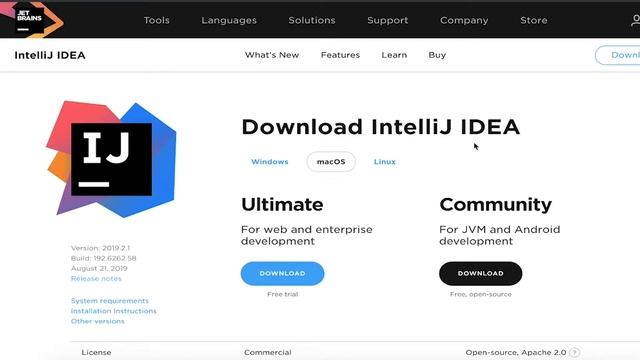Open the Store menu
The width and height of the screenshot is (640, 360).
[x=533, y=20]
